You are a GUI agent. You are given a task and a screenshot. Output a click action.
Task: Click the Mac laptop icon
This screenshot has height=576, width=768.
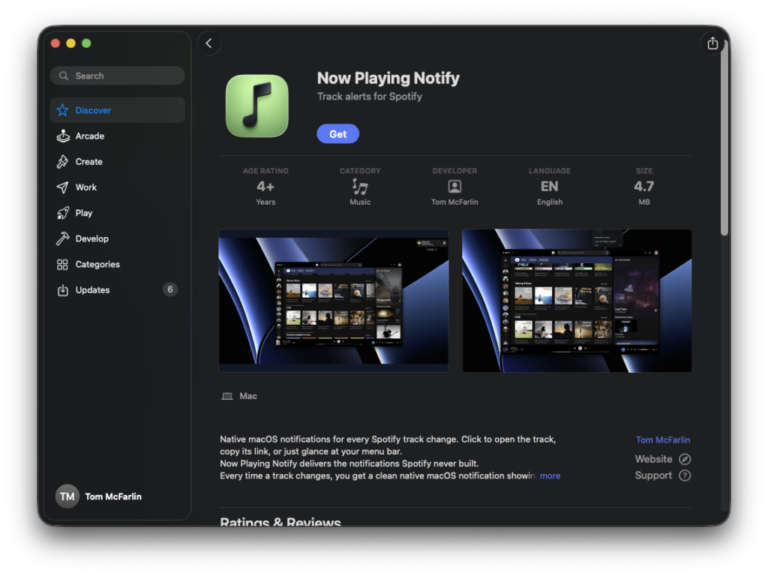227,396
